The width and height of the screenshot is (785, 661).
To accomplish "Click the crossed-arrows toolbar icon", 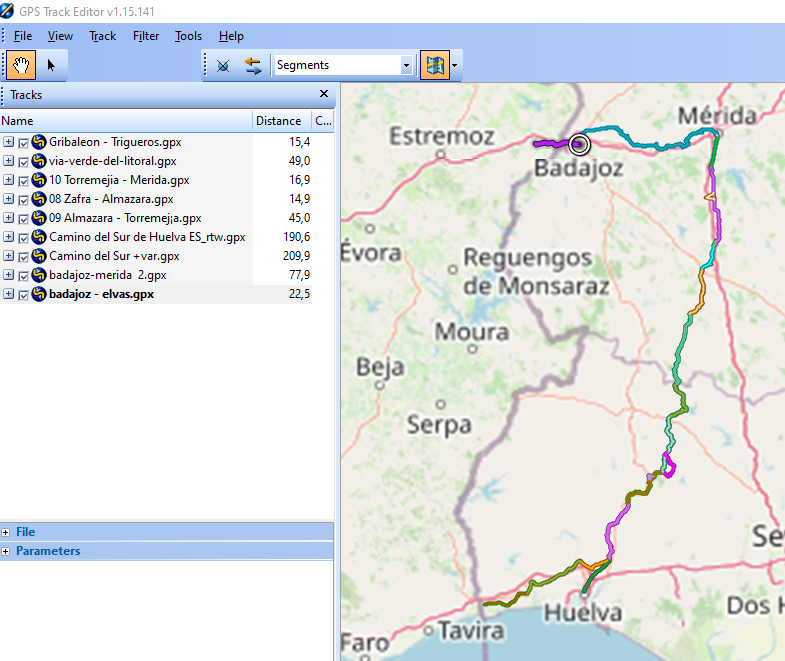I will (x=223, y=66).
